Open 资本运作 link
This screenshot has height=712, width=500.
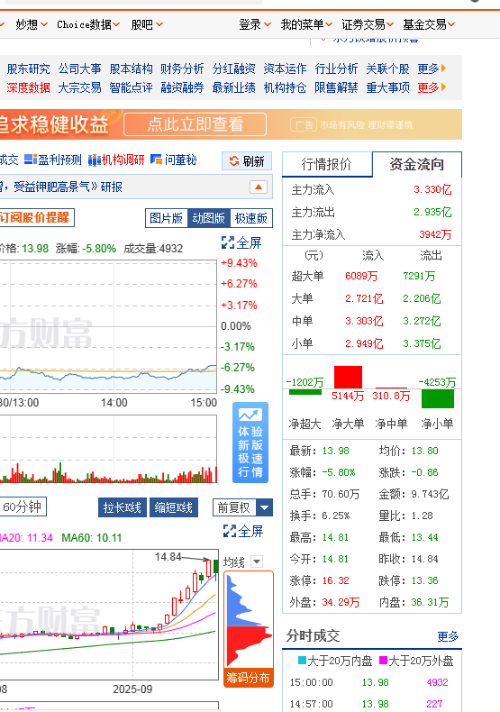285,69
